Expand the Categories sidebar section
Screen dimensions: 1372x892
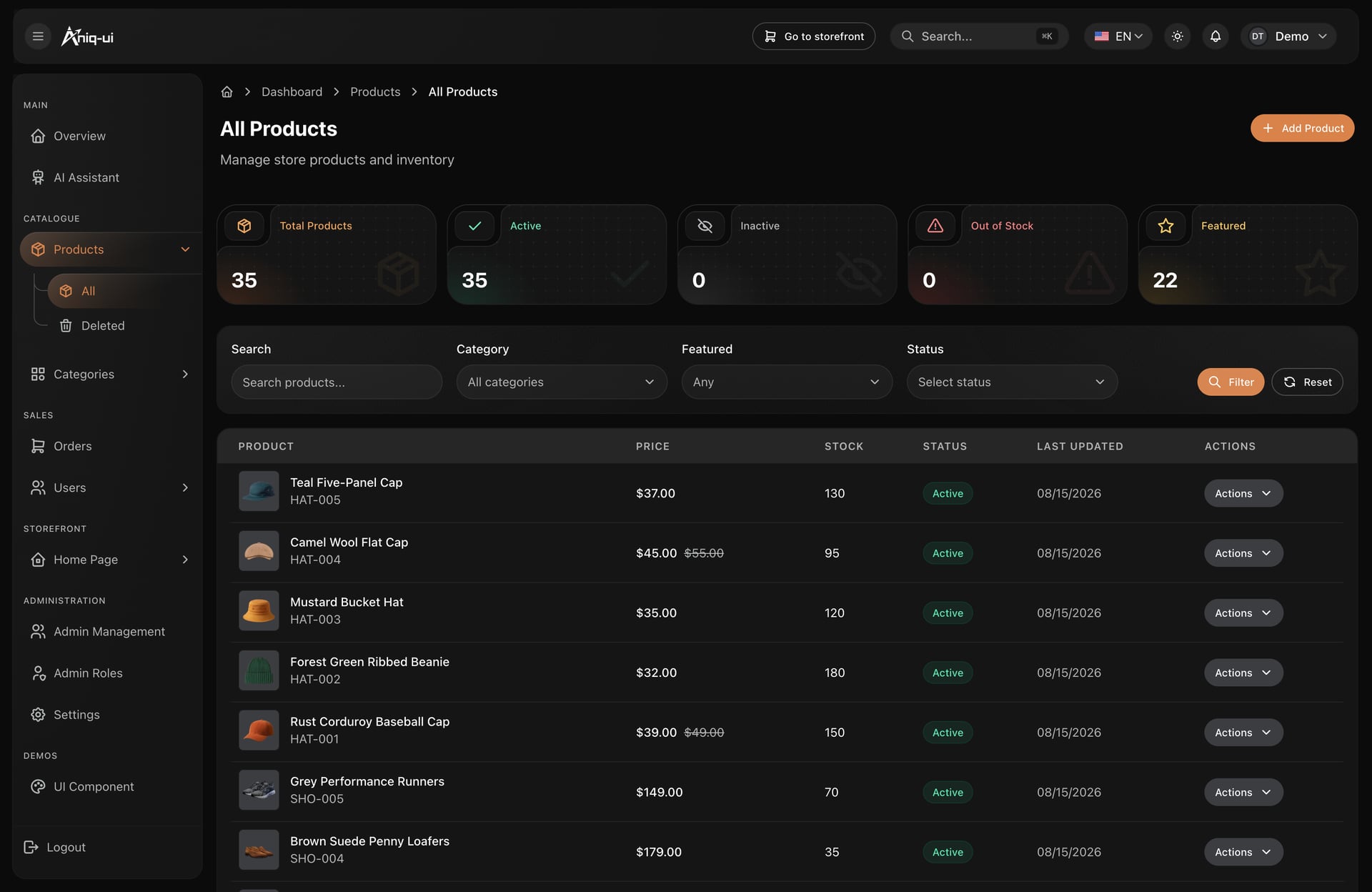pyautogui.click(x=185, y=374)
